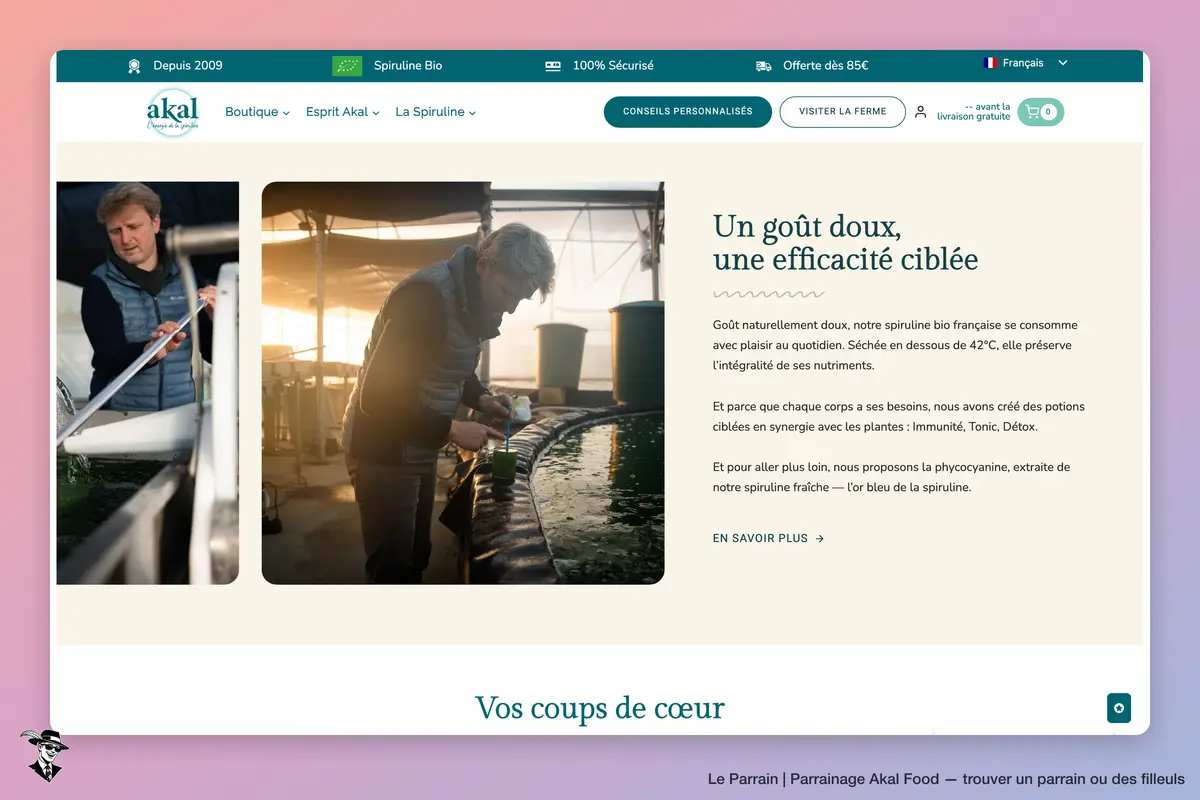The height and width of the screenshot is (800, 1200).
Task: Follow the En savoir plus link
Action: 769,538
